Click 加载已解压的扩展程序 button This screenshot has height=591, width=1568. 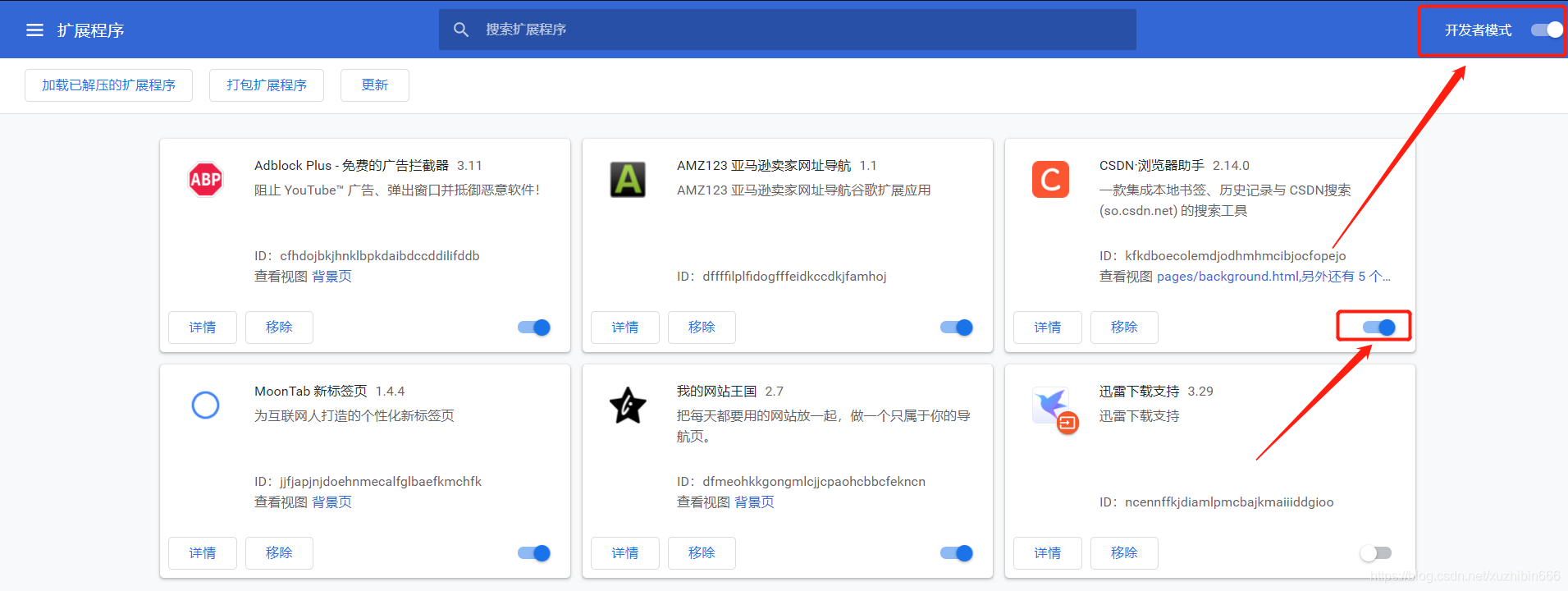(x=108, y=85)
